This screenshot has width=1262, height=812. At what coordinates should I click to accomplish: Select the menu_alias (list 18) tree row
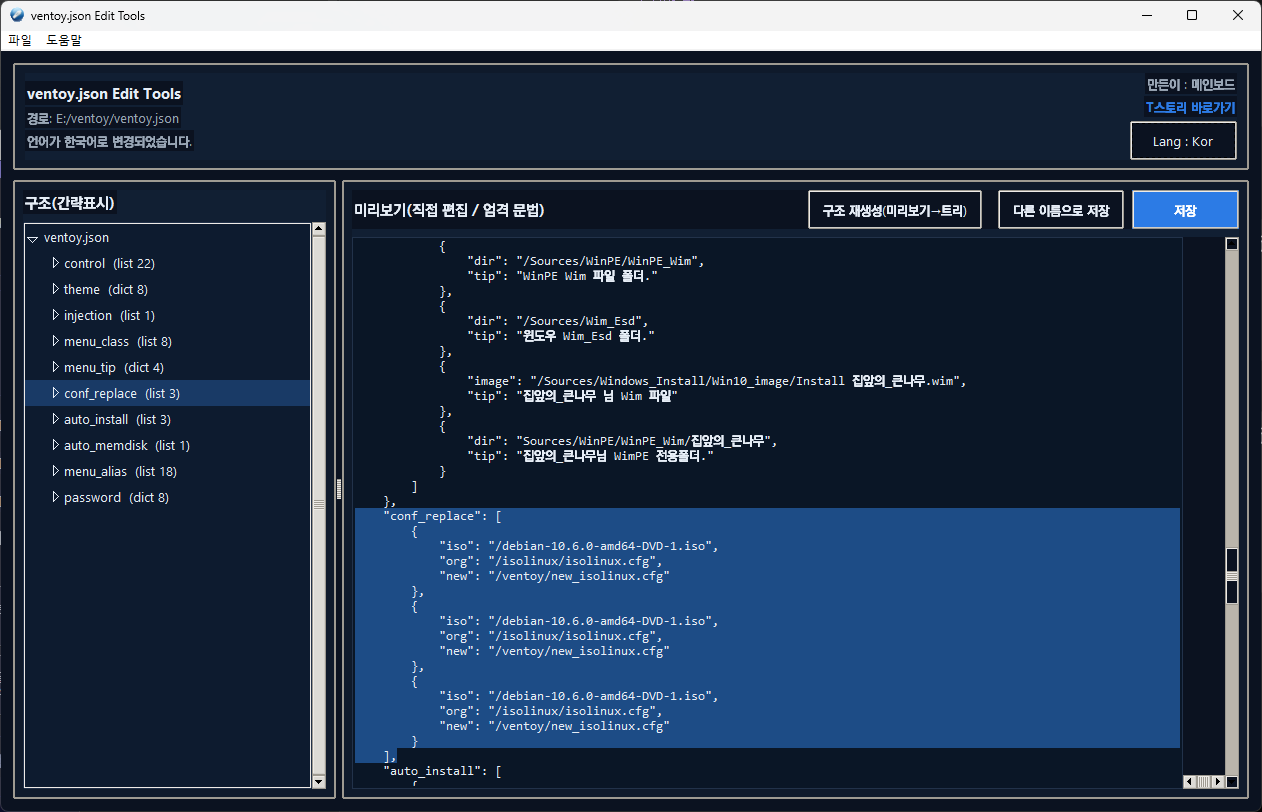[x=167, y=471]
